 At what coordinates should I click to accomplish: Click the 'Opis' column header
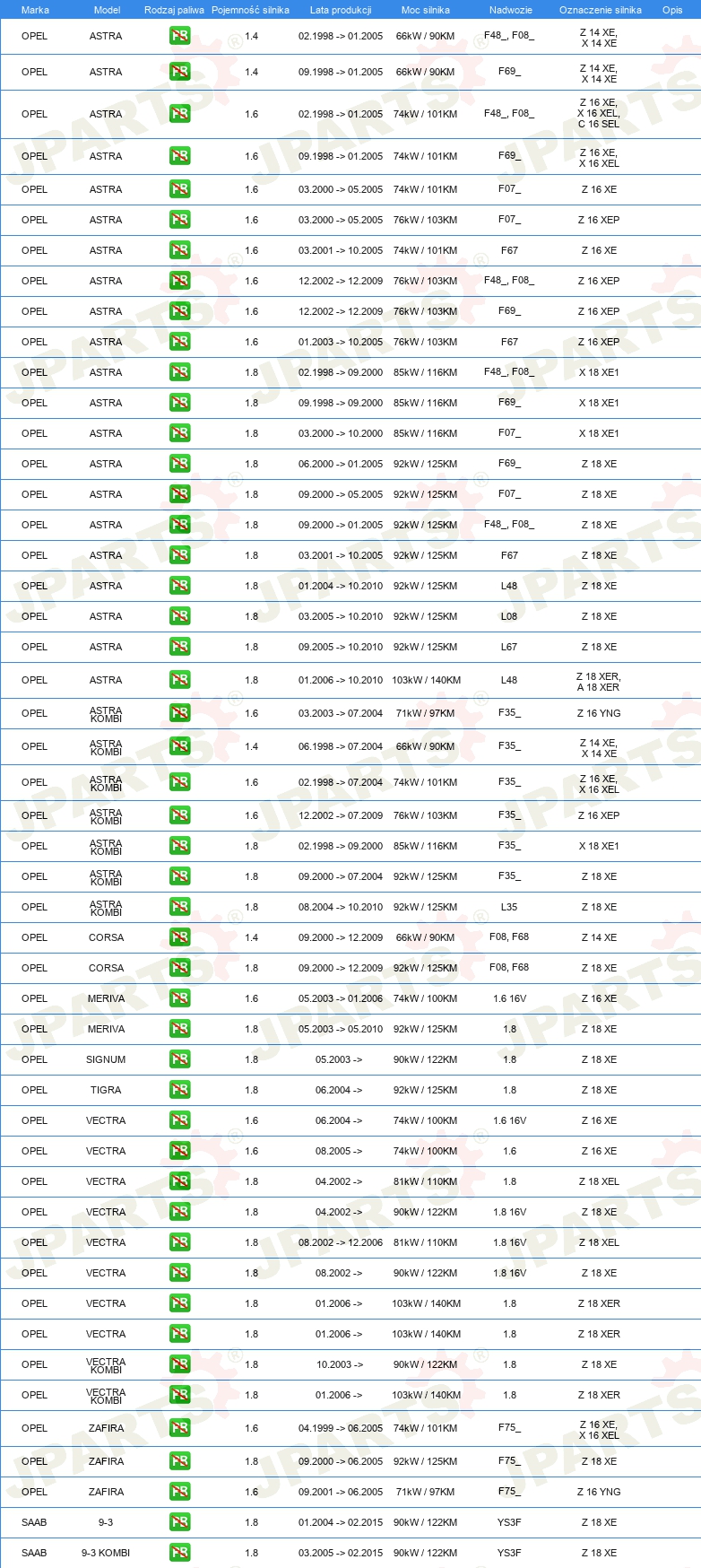(672, 10)
